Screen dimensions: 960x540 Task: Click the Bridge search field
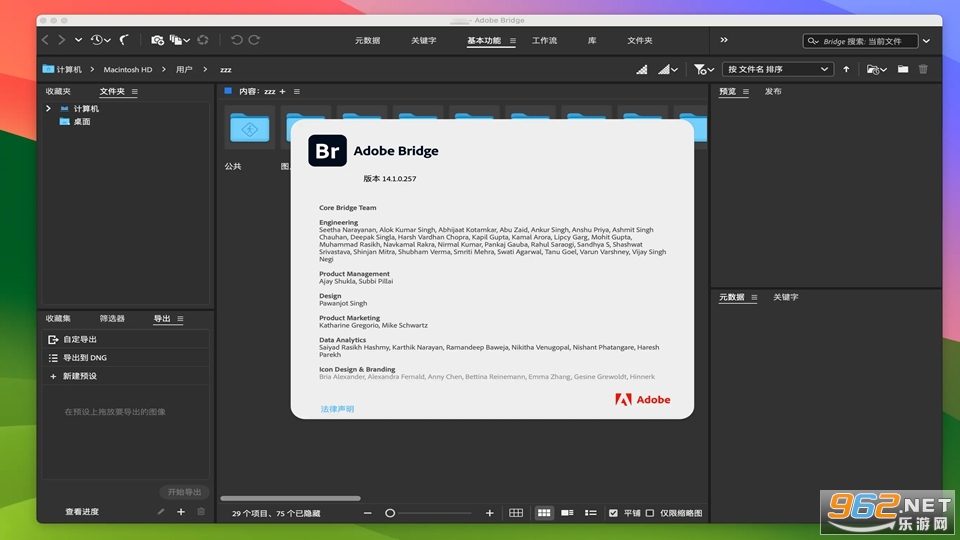coord(860,41)
